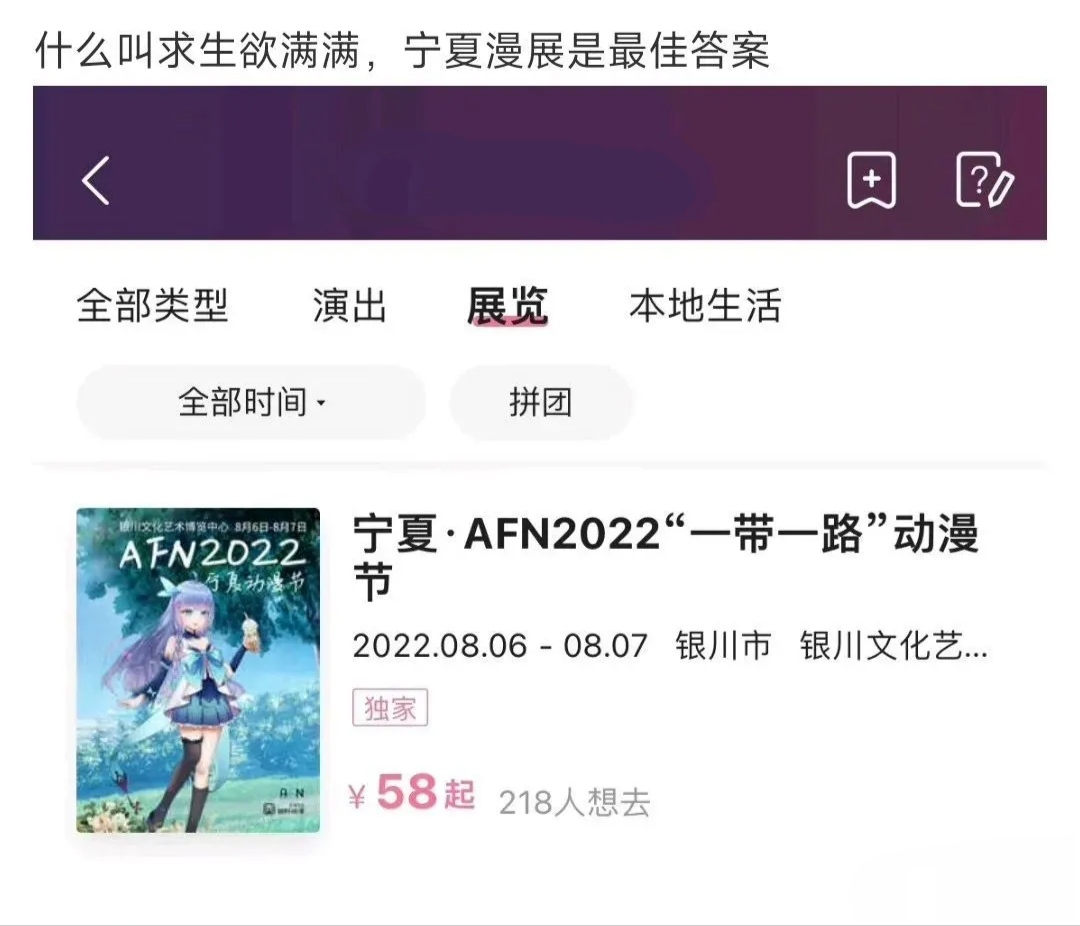Viewport: 1080px width, 926px height.
Task: Click the ¥58起 price
Action: click(x=412, y=792)
